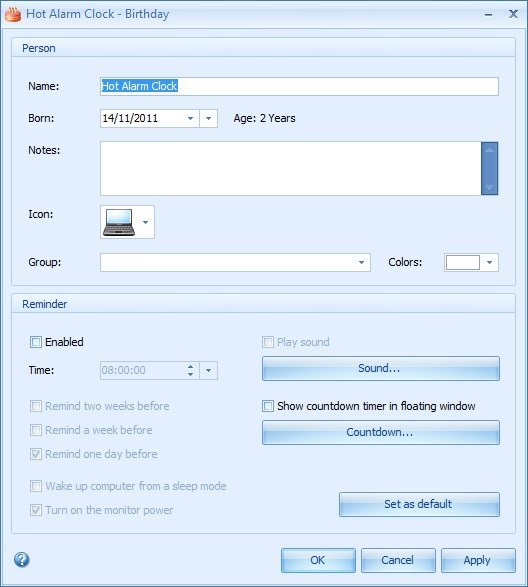528x587 pixels.
Task: Click the birthday cake title bar icon
Action: (13, 14)
